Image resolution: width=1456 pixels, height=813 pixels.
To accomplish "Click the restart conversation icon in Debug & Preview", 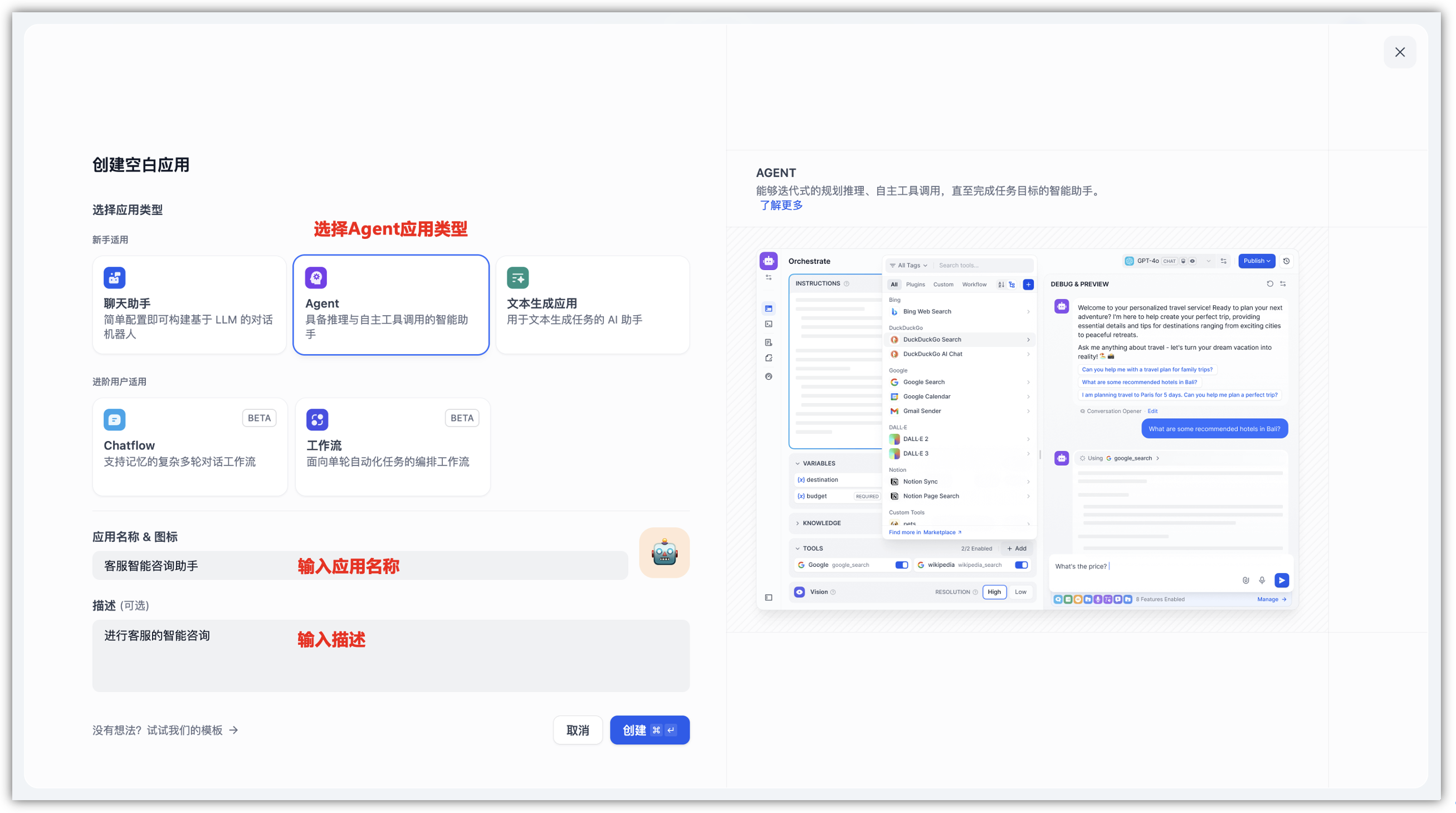I will 1270,283.
